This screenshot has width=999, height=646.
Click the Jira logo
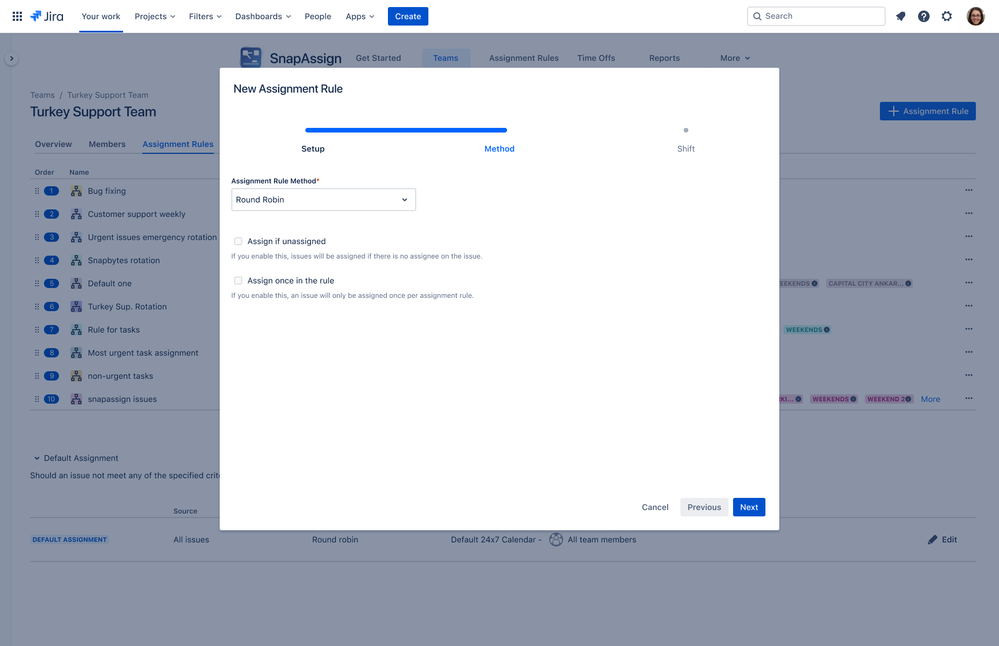[x=47, y=16]
